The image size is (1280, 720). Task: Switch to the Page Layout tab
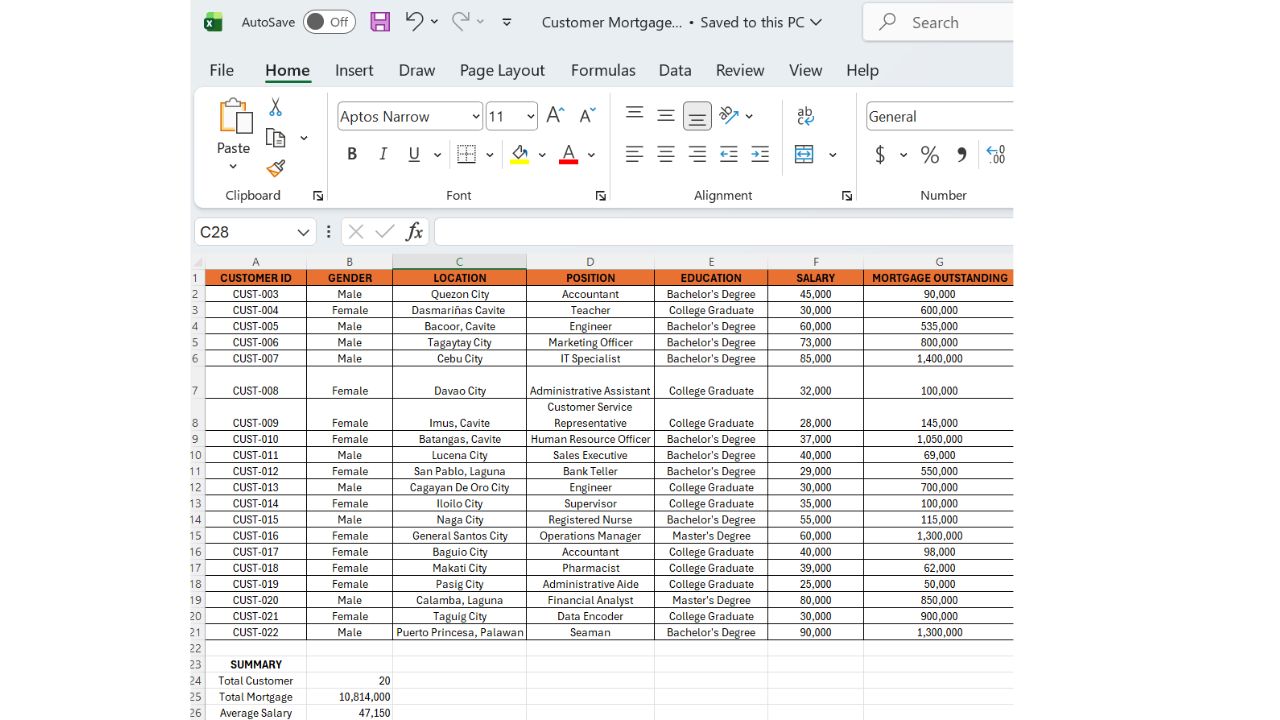point(502,70)
